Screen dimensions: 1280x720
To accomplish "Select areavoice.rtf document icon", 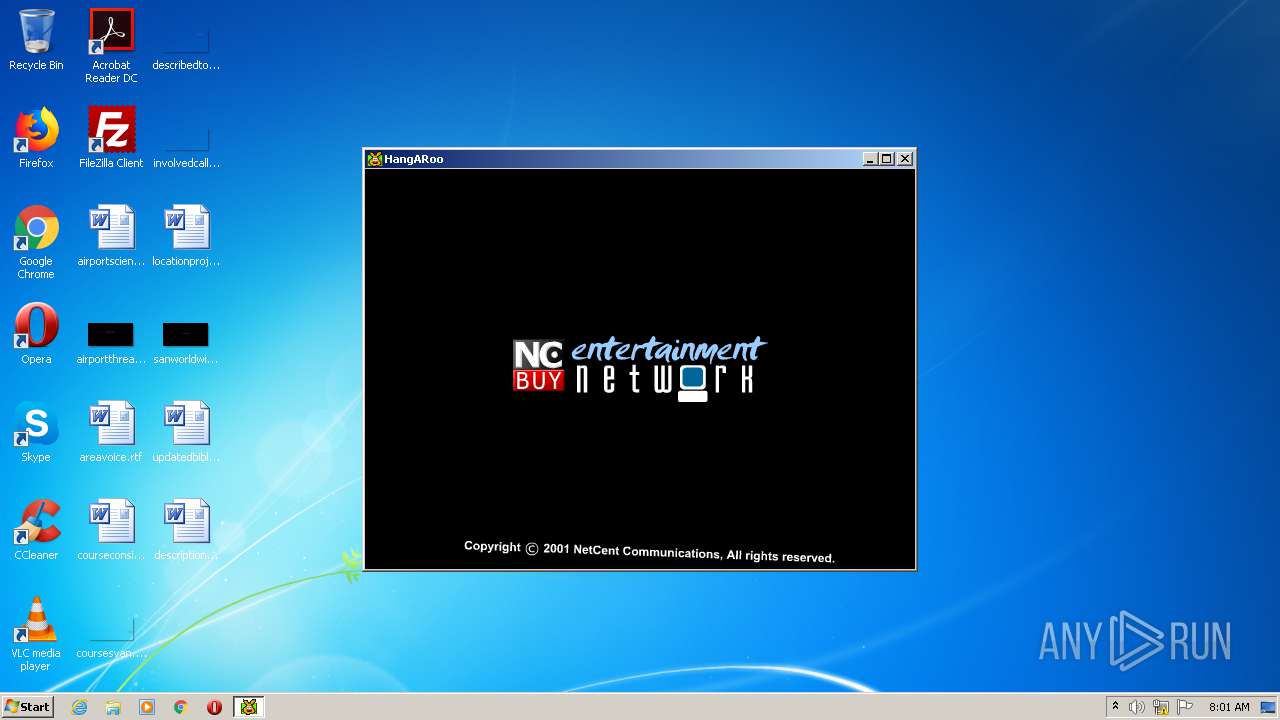I will 111,433.
